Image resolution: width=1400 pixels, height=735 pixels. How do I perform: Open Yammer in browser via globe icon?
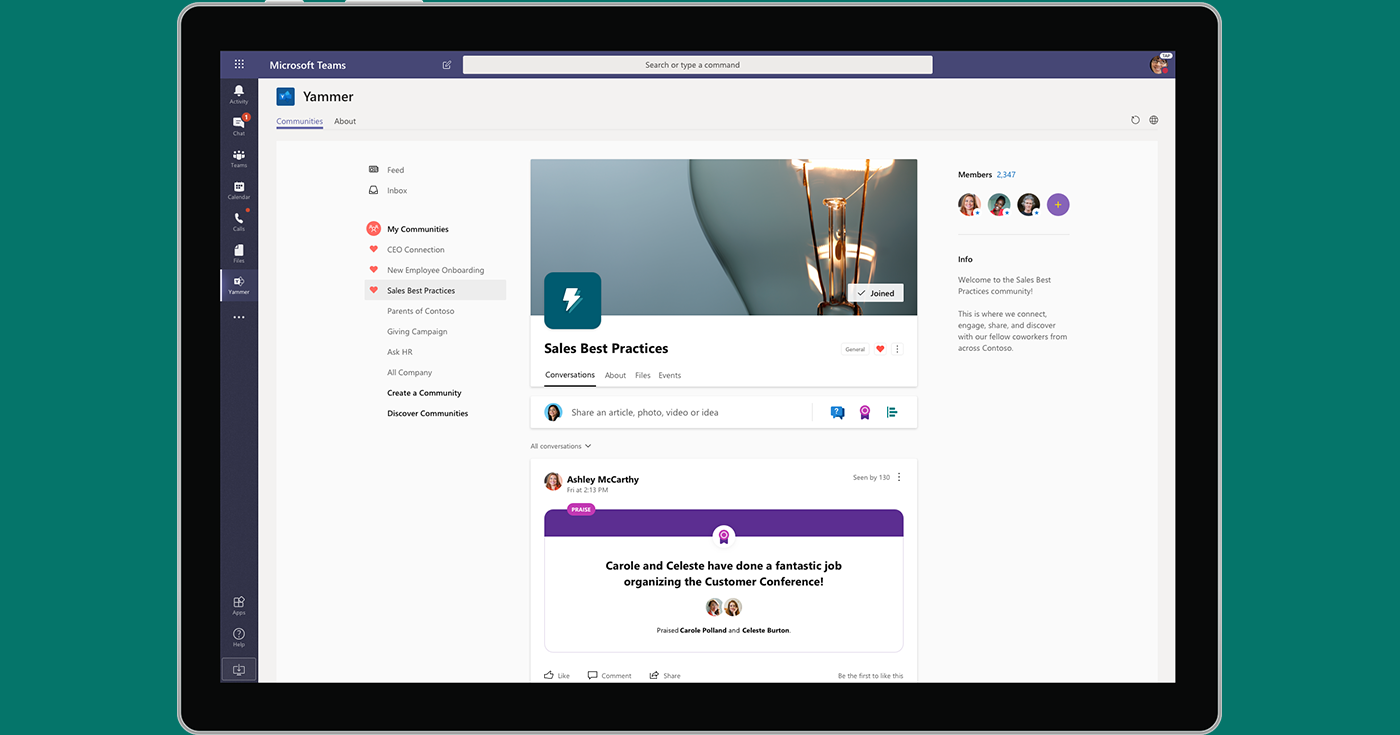(1153, 119)
